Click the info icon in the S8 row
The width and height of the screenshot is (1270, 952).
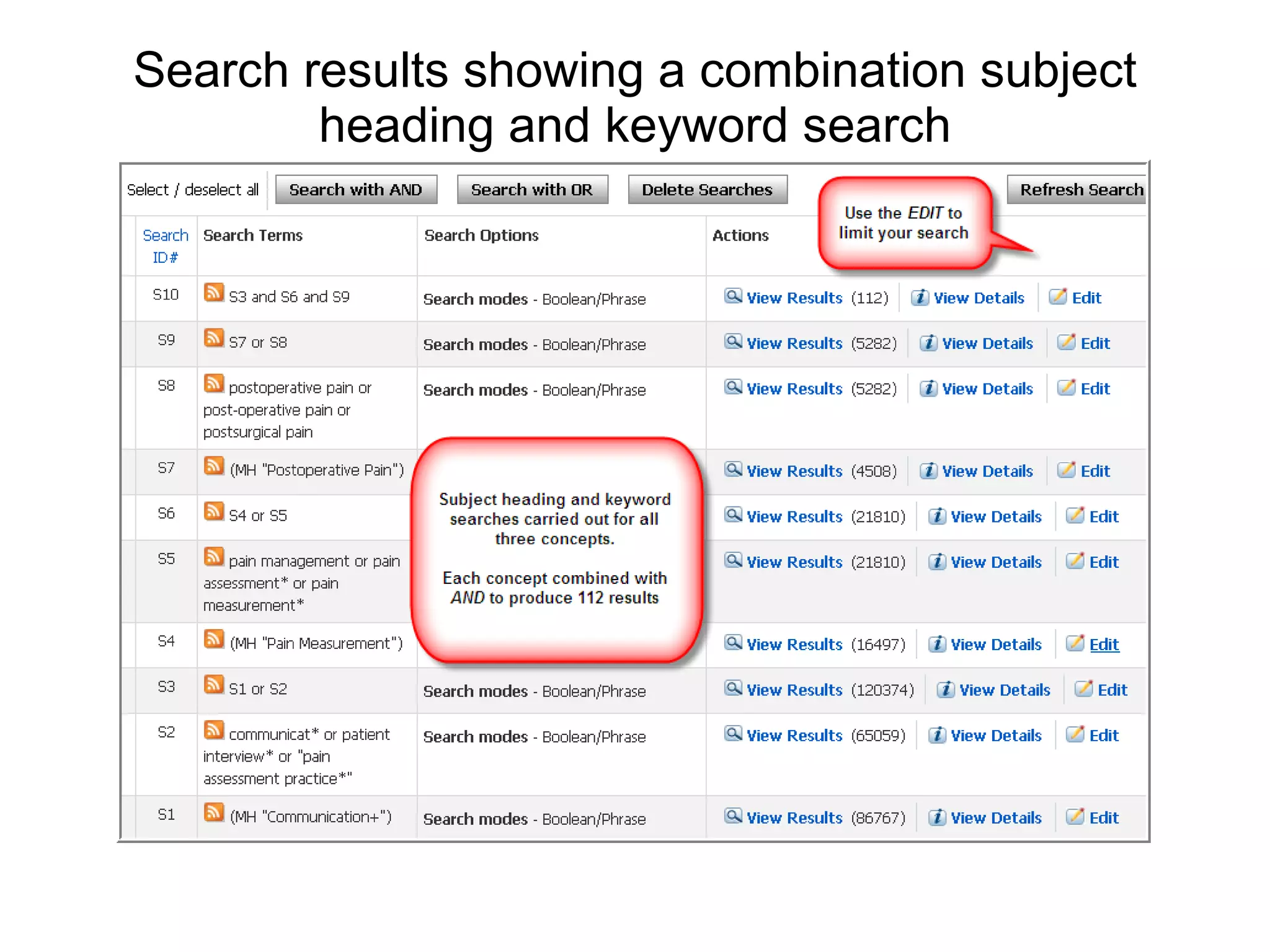pos(928,389)
